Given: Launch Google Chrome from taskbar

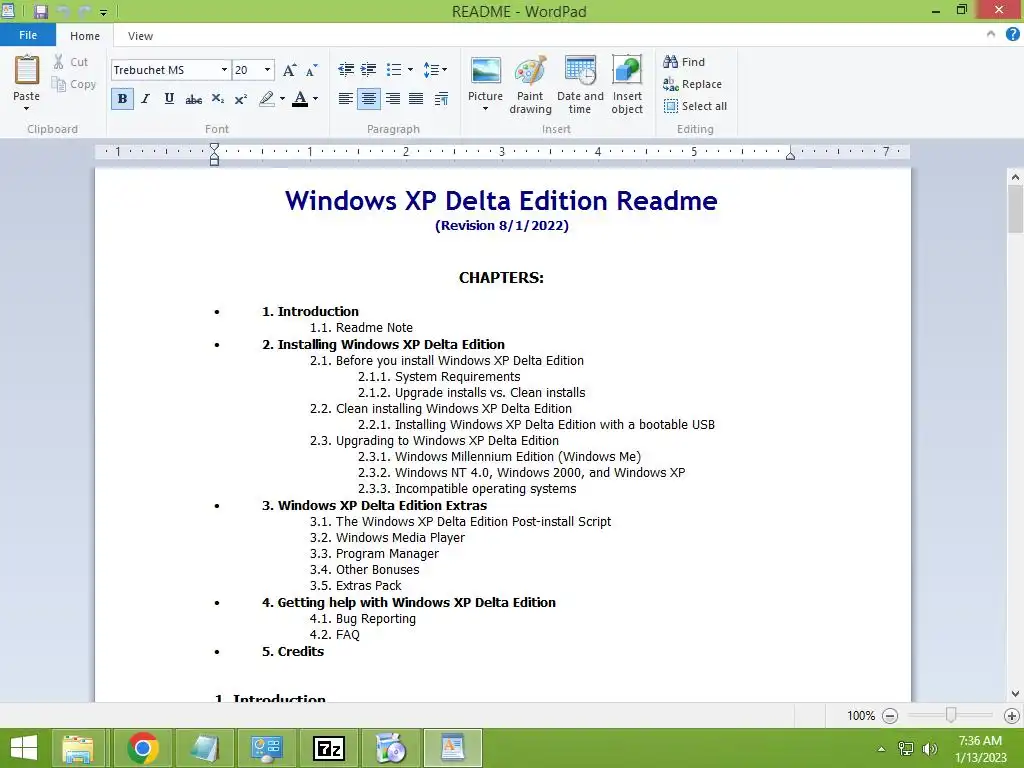Looking at the screenshot, I should tap(143, 748).
